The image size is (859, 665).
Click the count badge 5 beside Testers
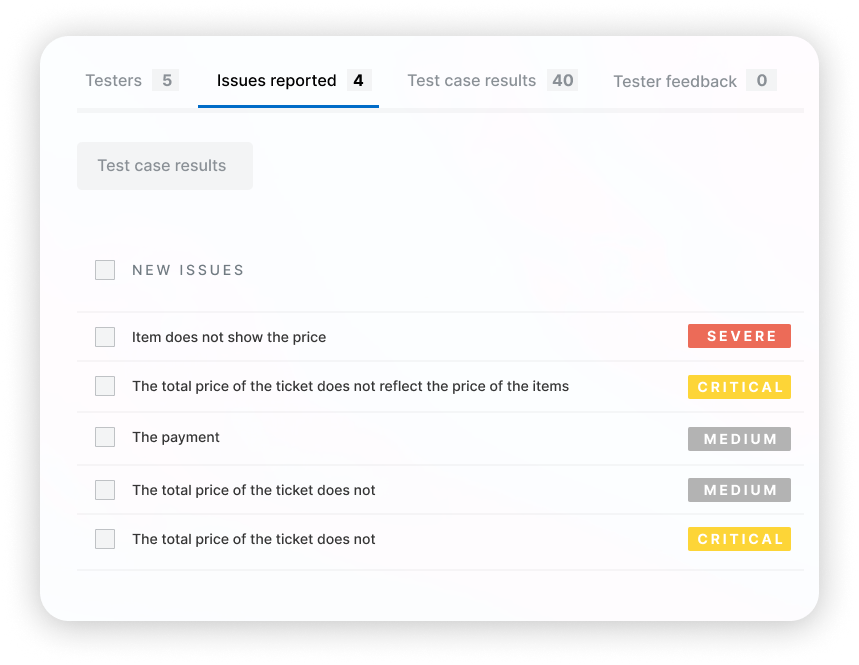(166, 81)
